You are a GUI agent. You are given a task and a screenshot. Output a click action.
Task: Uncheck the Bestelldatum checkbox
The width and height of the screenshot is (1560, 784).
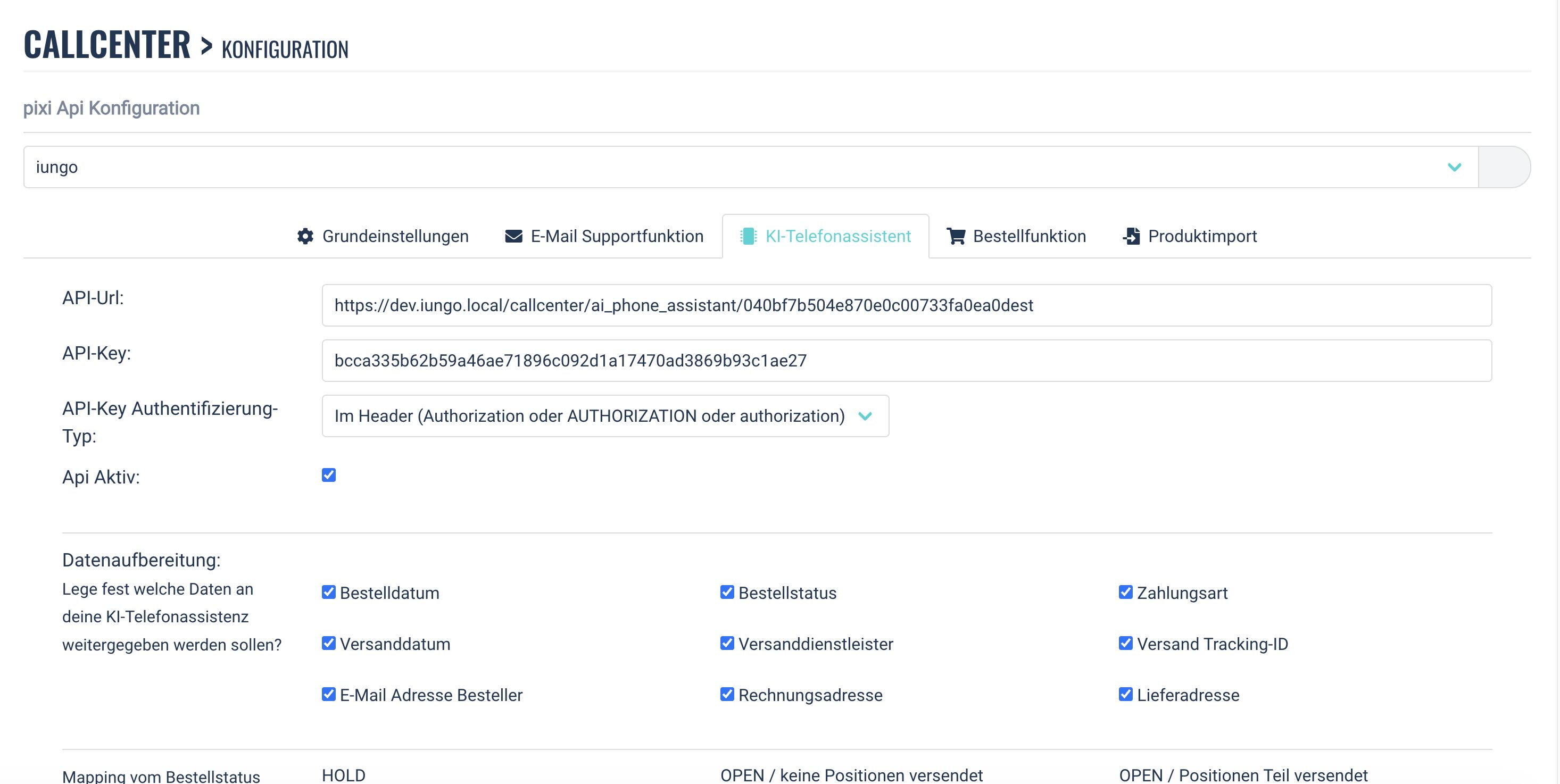click(329, 592)
